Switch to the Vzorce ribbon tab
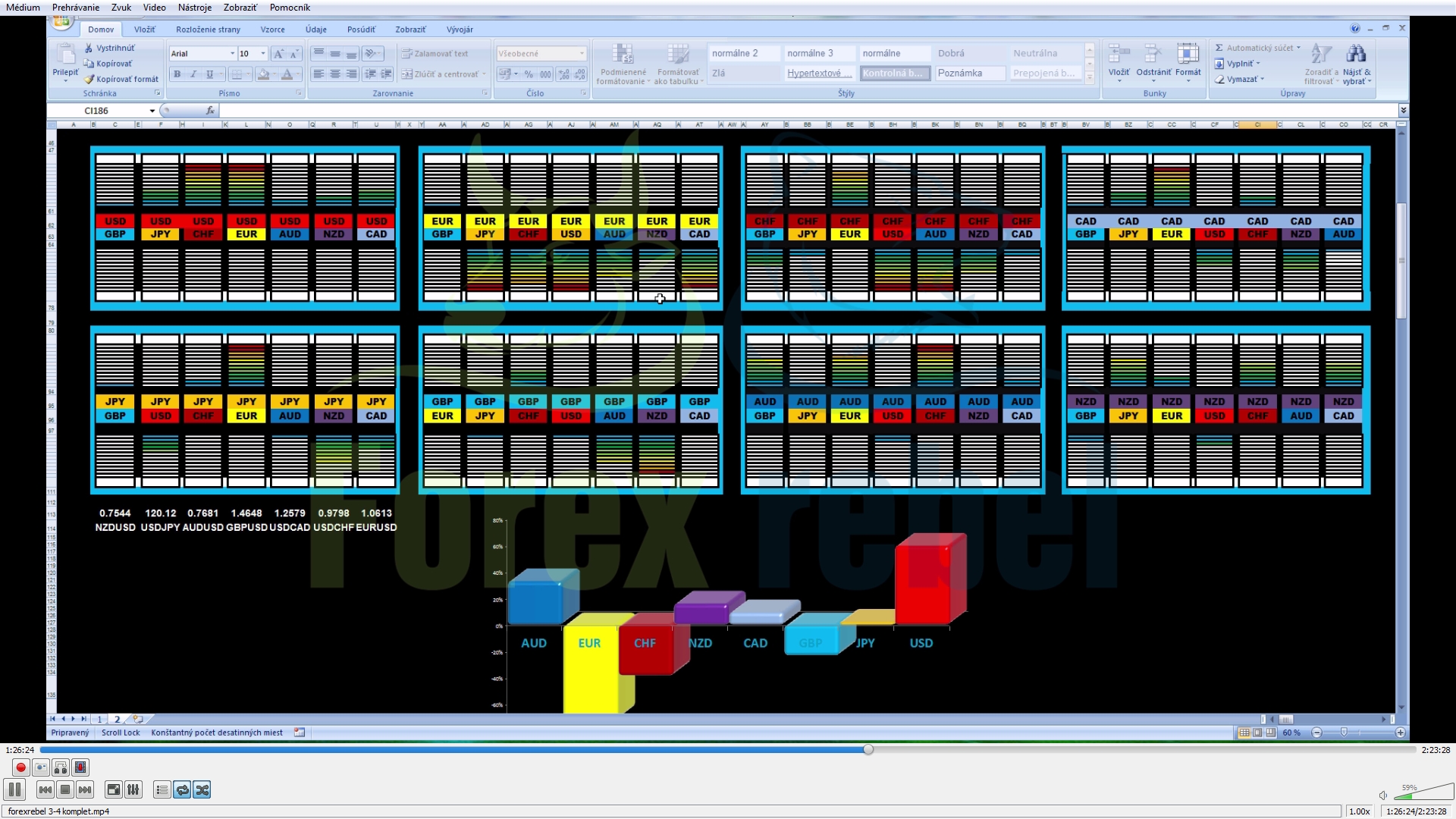Image resolution: width=1456 pixels, height=819 pixels. [x=272, y=30]
